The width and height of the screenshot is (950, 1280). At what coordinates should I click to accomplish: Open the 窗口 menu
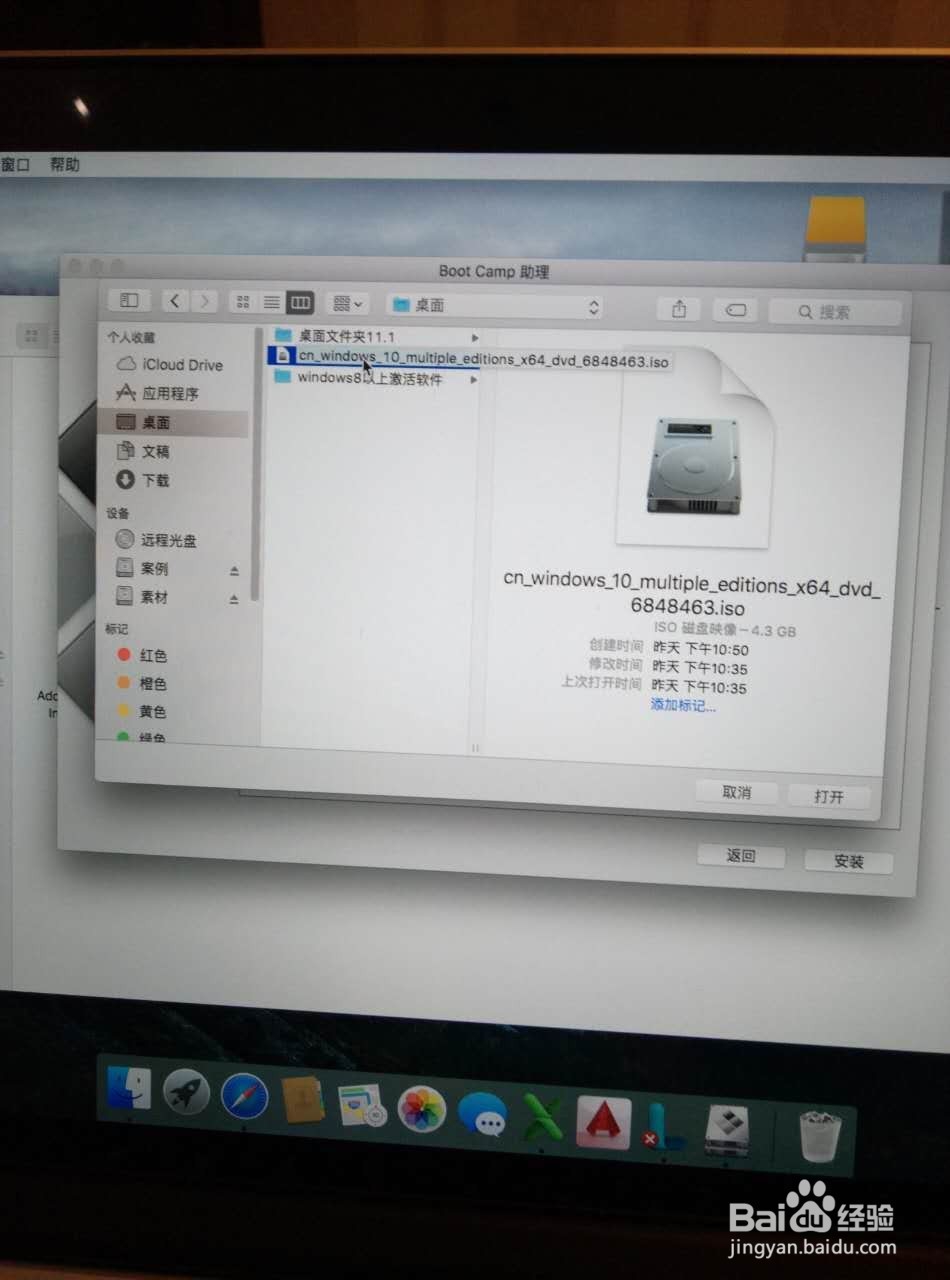(15, 164)
